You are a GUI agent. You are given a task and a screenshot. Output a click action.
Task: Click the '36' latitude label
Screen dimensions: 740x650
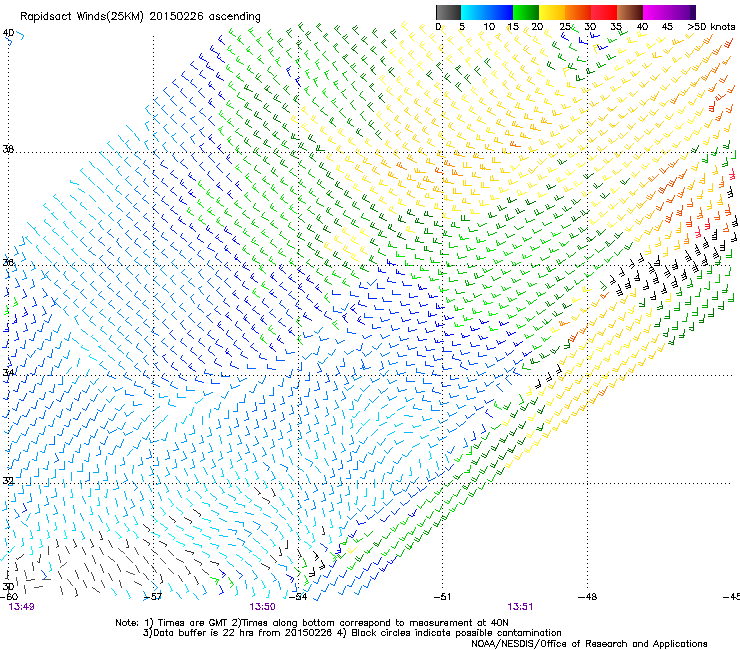8,262
